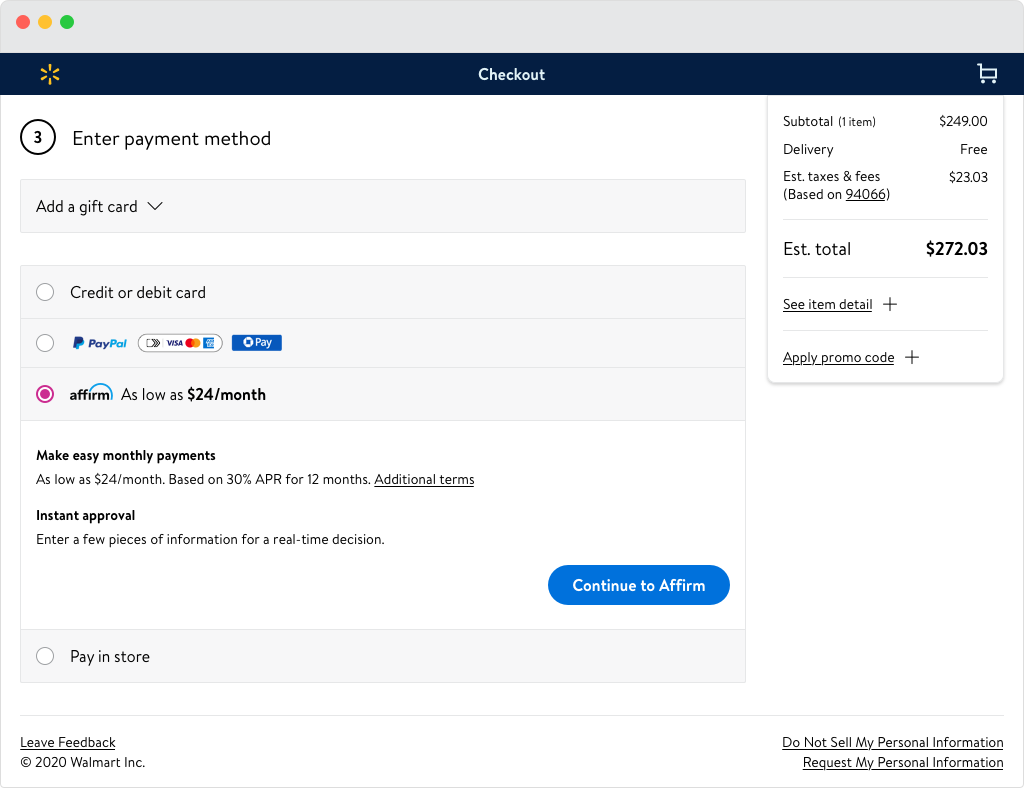The height and width of the screenshot is (788, 1024).
Task: Choose the PayPal payment radio button
Action: [45, 343]
